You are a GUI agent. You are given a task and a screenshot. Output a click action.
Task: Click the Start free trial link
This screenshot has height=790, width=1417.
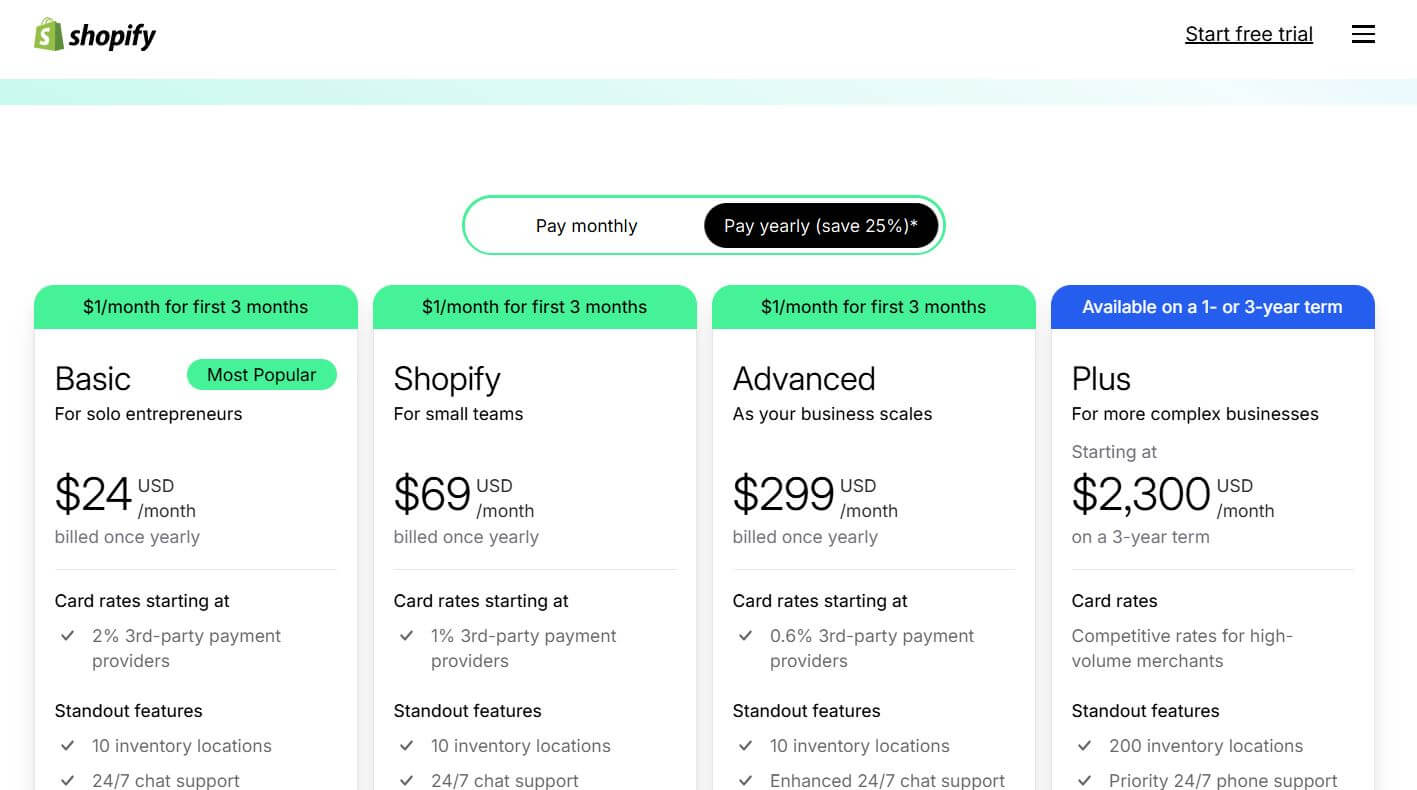(1248, 33)
